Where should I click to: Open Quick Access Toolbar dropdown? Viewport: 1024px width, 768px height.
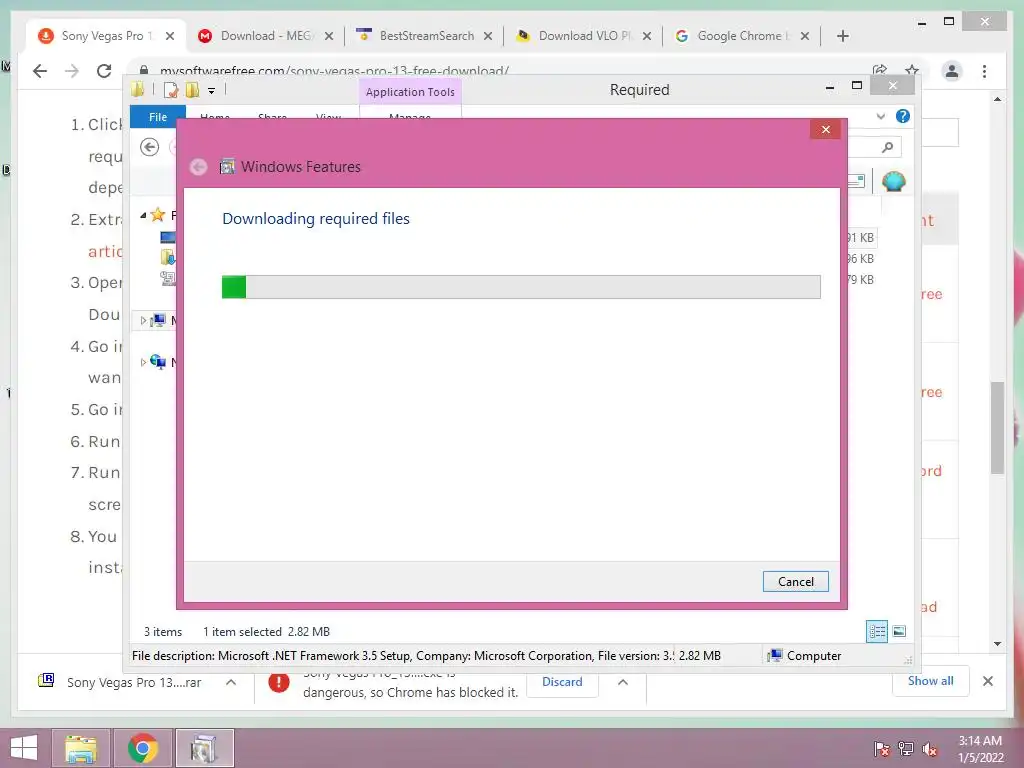click(x=212, y=91)
